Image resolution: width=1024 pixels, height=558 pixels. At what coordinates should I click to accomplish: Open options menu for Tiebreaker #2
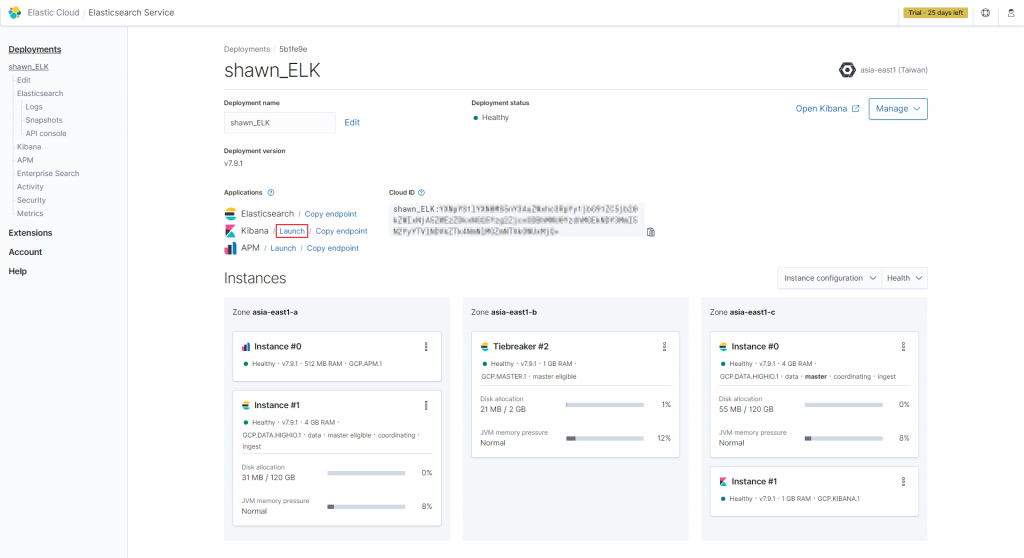point(664,347)
